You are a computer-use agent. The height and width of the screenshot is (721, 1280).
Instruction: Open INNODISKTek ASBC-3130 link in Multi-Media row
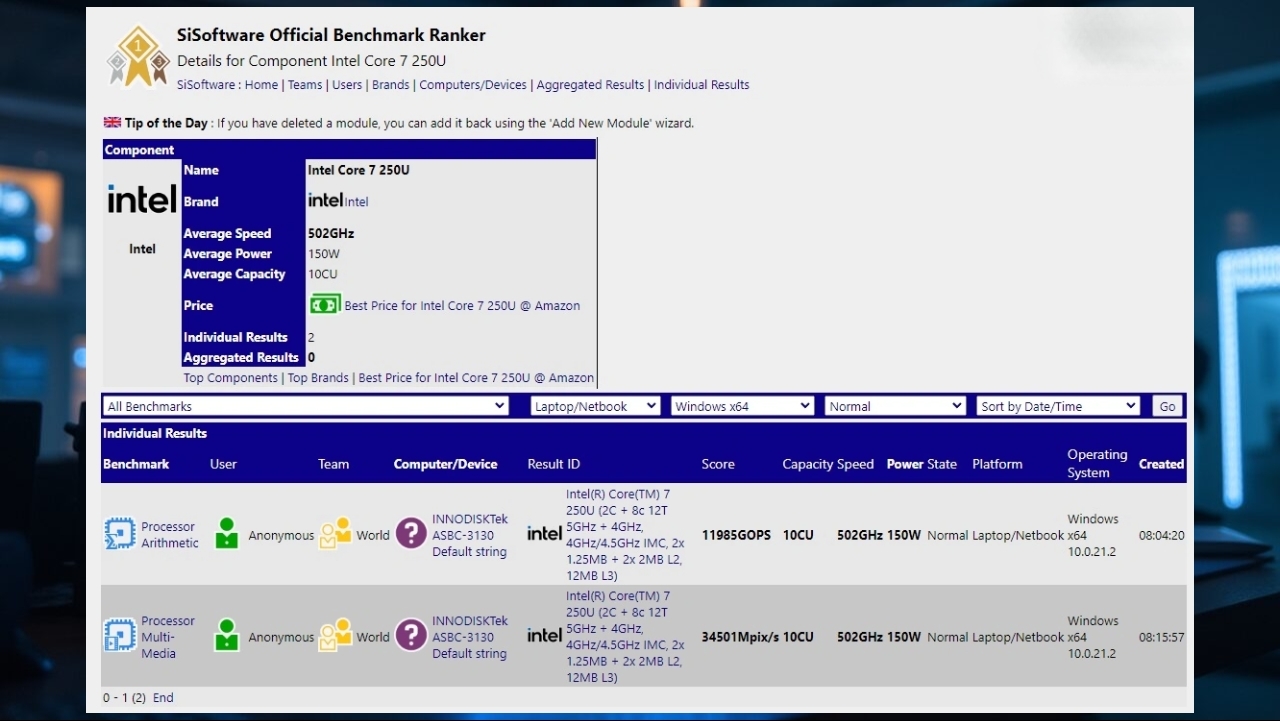pos(470,637)
